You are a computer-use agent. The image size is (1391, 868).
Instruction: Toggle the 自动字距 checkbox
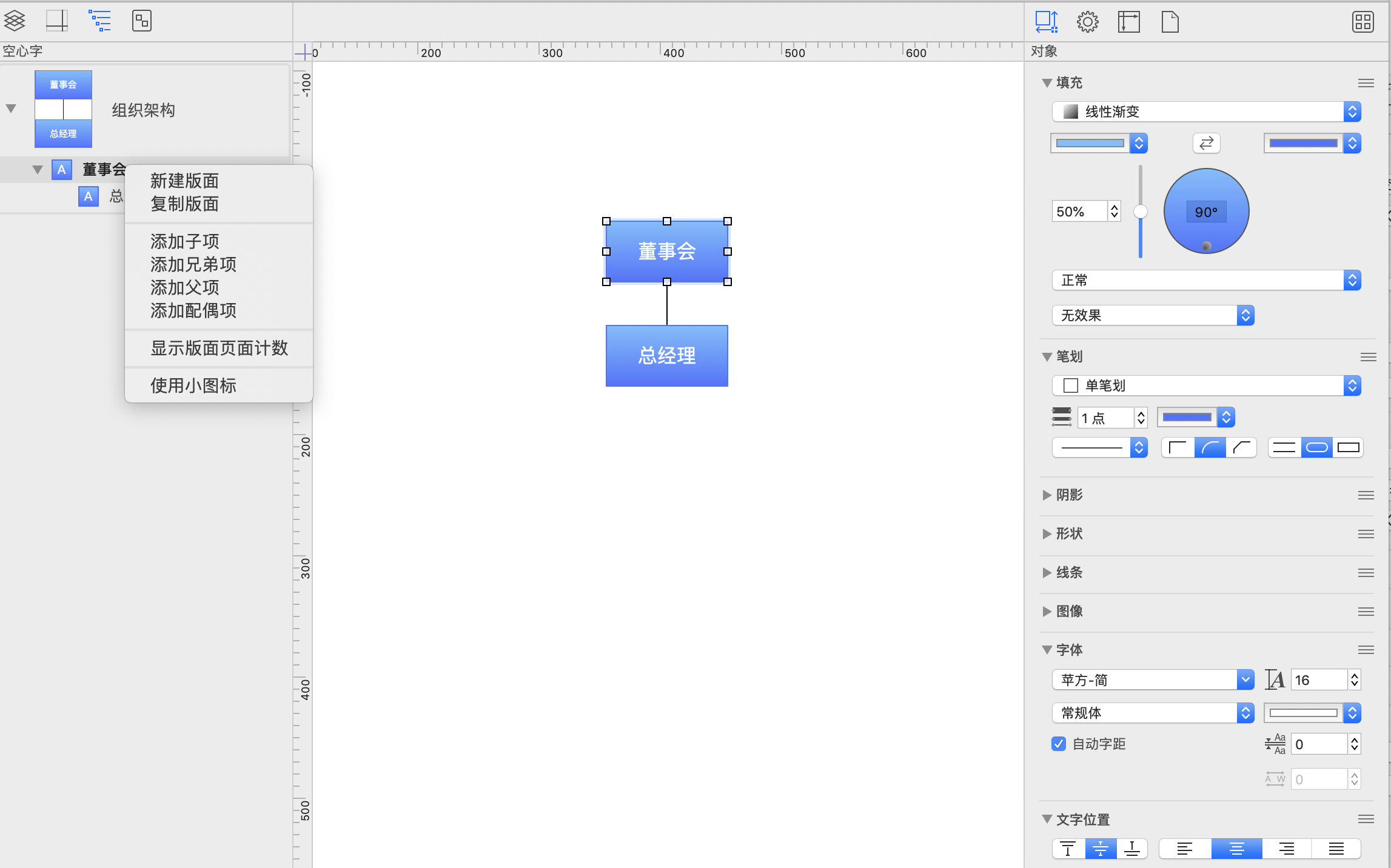tap(1059, 744)
